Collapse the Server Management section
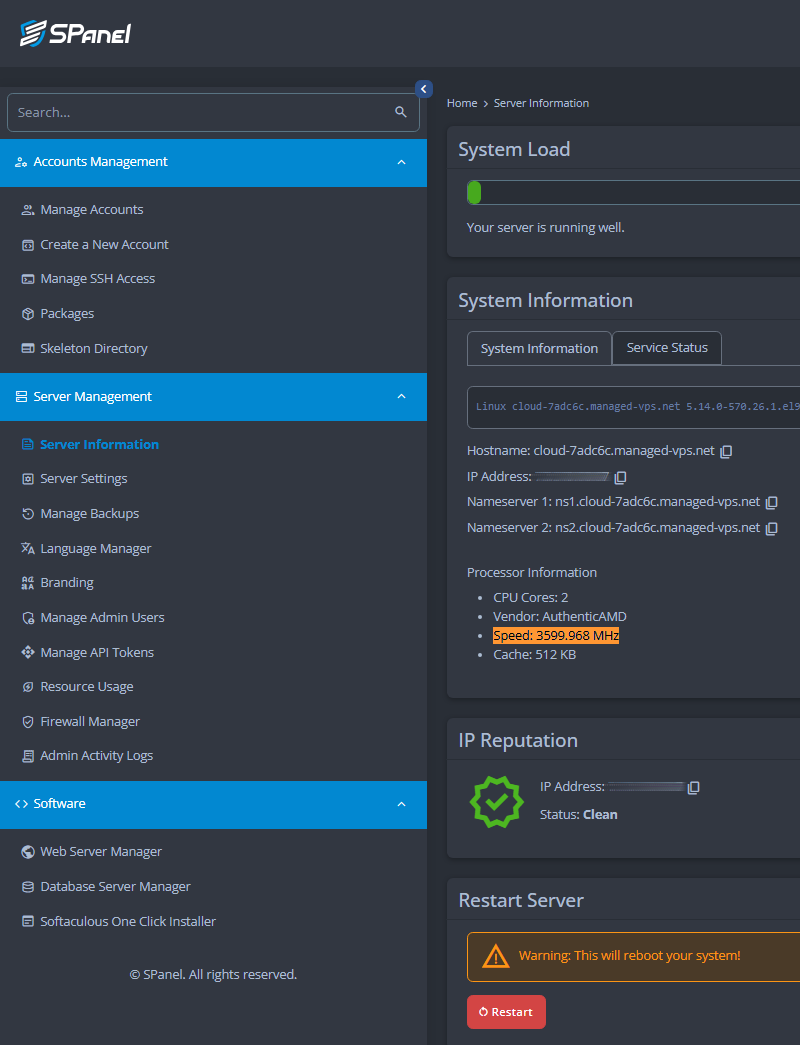The height and width of the screenshot is (1045, 800). 401,397
